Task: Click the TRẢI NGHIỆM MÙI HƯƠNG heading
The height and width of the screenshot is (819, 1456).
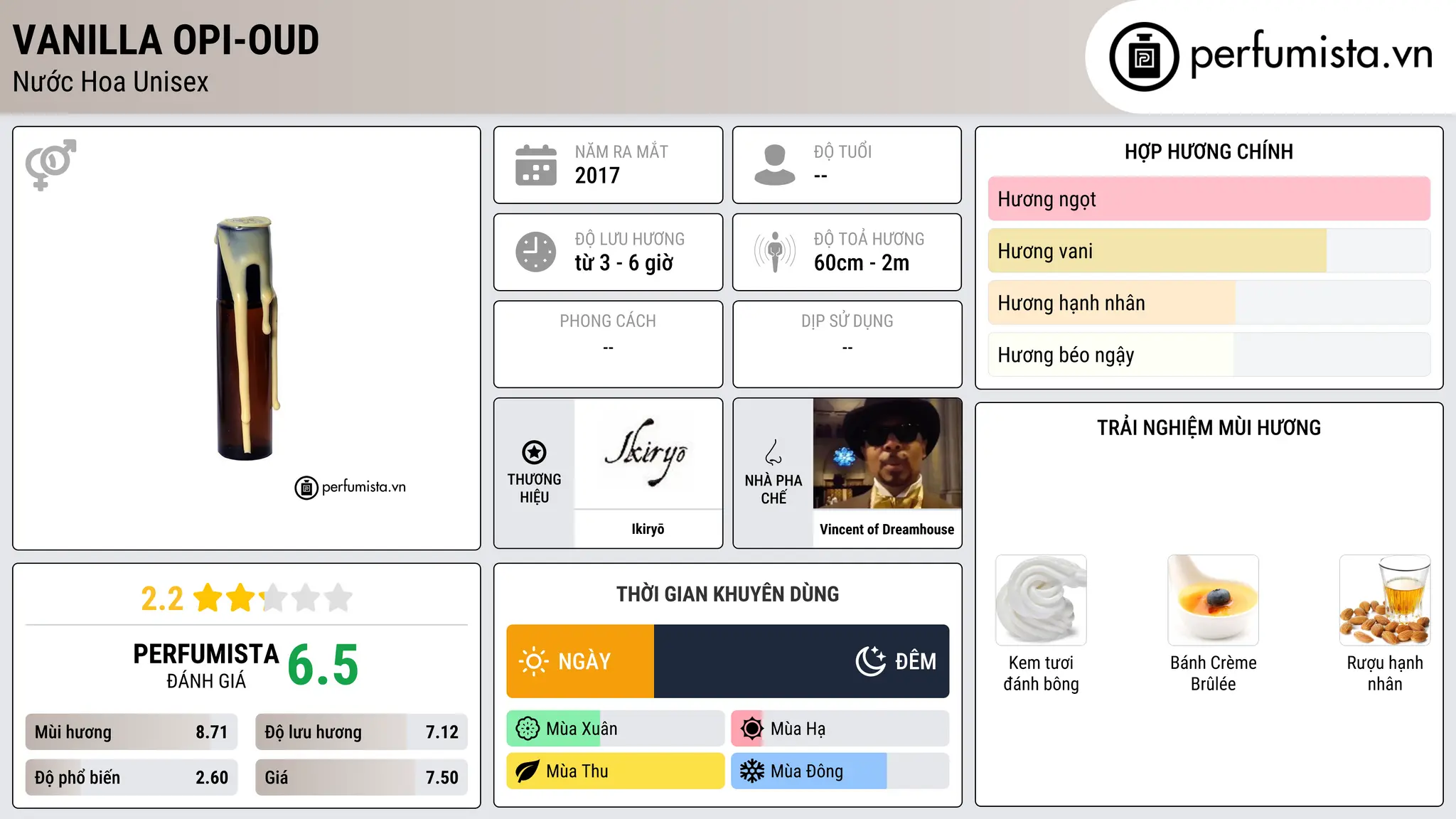Action: (1209, 428)
